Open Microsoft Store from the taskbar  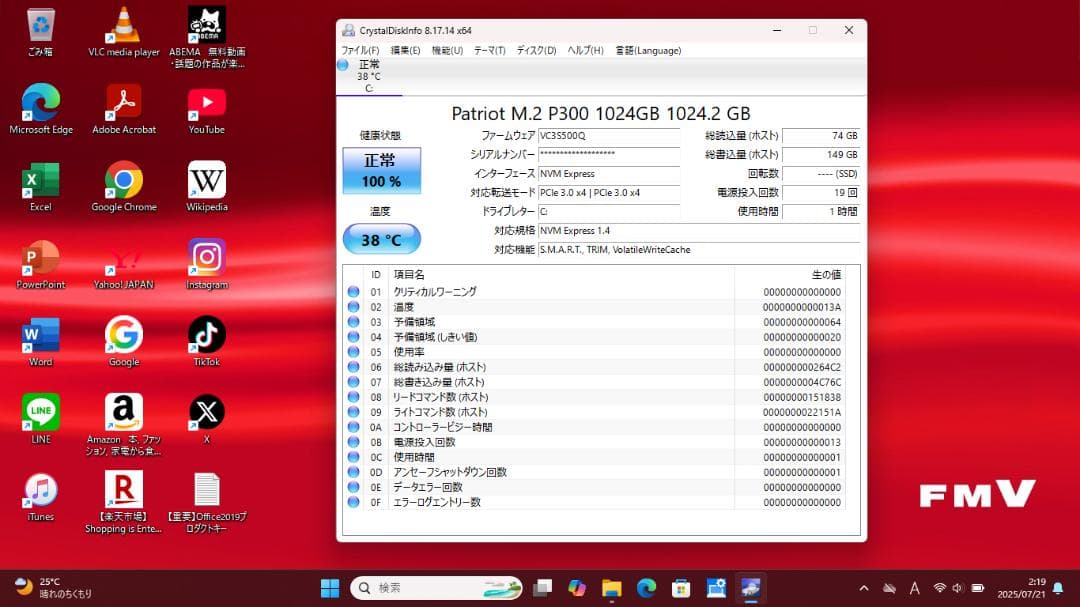pyautogui.click(x=679, y=588)
